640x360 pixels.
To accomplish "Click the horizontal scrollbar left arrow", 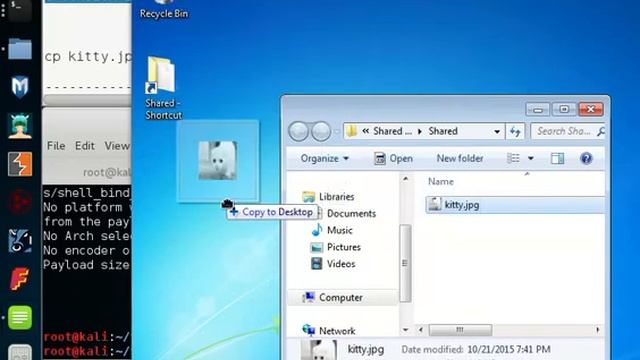I will tap(421, 329).
